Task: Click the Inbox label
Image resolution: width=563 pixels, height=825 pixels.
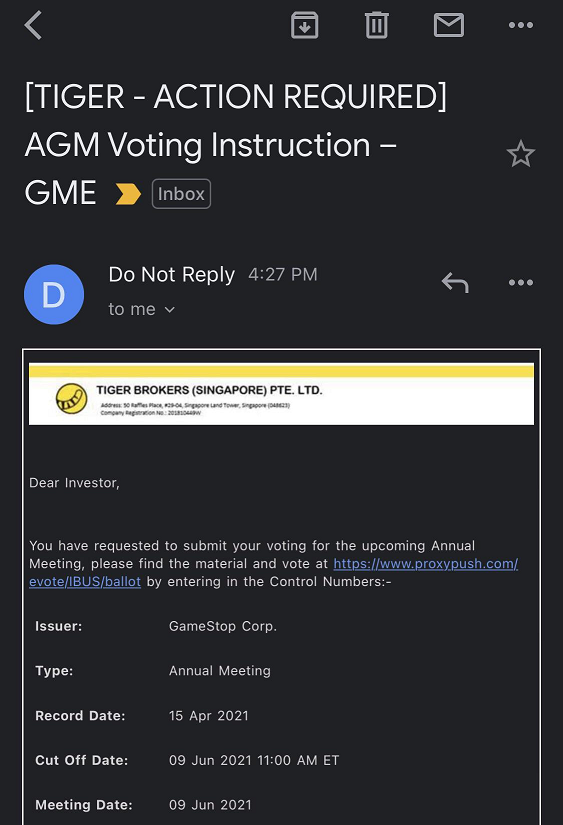Action: point(182,194)
